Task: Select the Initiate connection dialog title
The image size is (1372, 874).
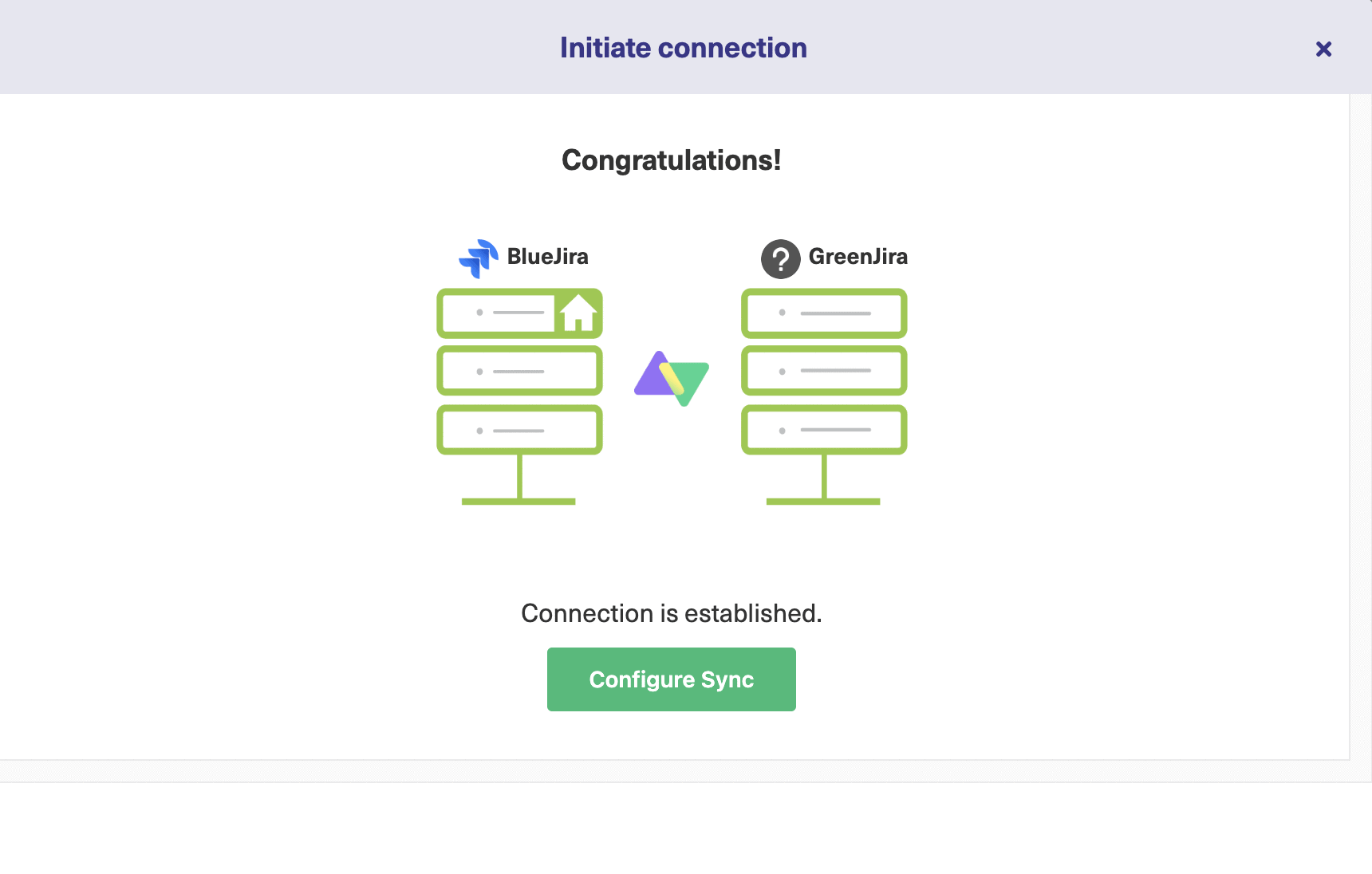Action: (x=683, y=48)
